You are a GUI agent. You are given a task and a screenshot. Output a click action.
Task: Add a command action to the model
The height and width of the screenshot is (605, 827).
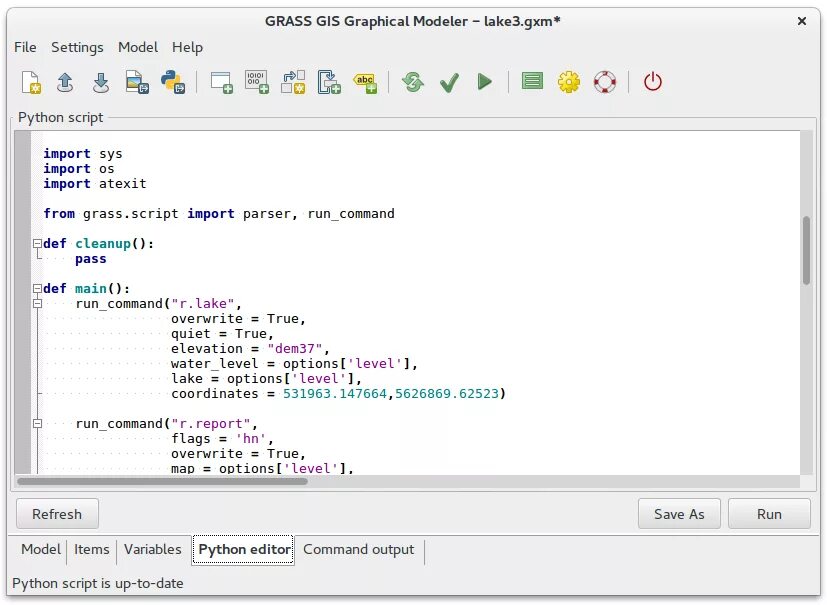pos(222,82)
